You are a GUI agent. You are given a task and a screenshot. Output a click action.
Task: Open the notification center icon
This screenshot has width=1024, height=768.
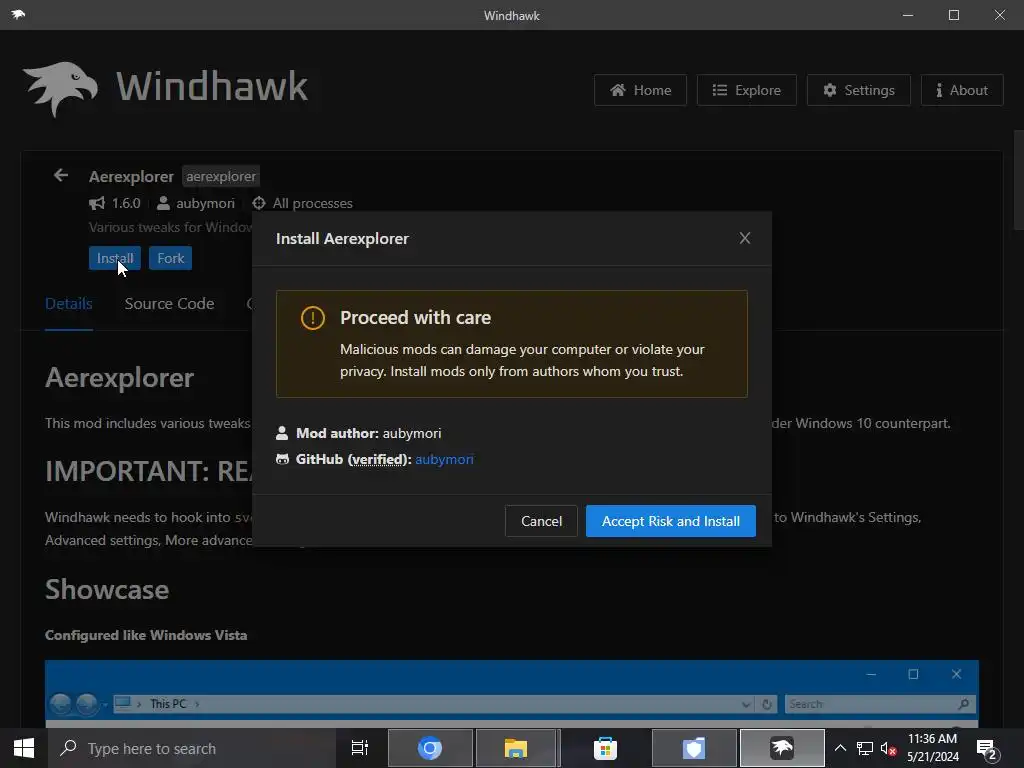click(987, 749)
